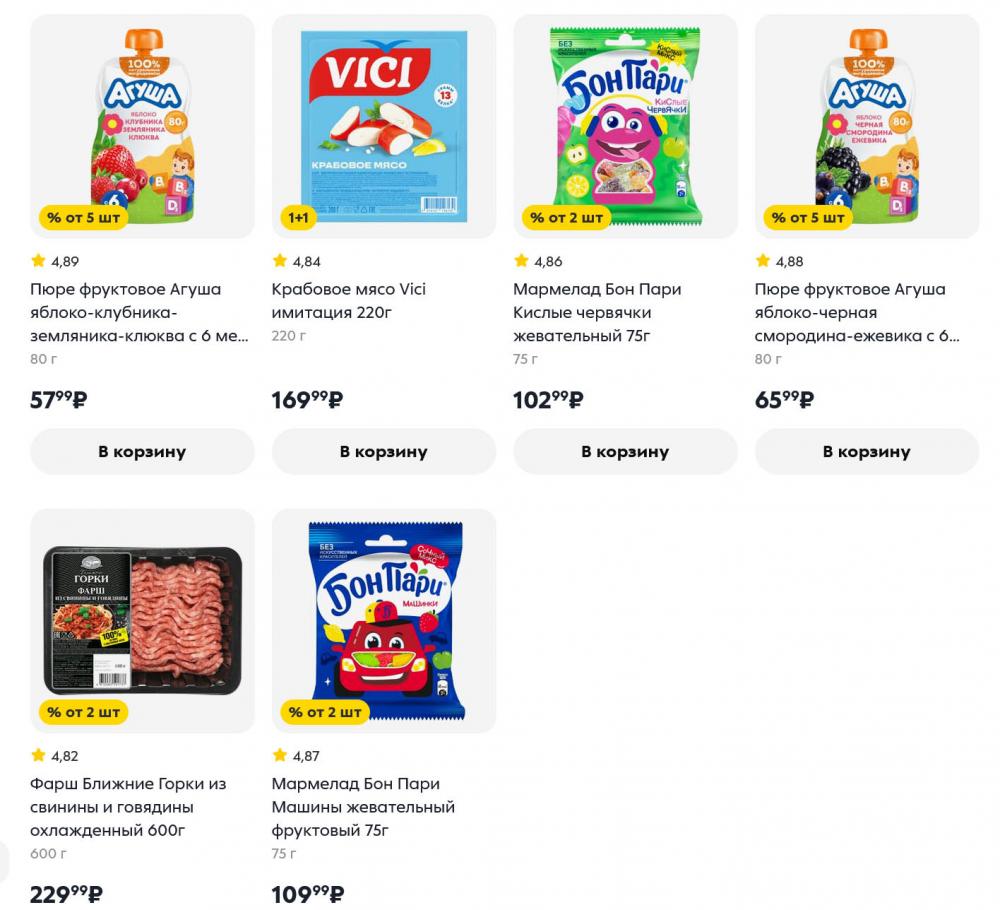The width and height of the screenshot is (1000, 910).
Task: Add Агуша клубника-земляника-клюква puree to cart
Action: pos(142,451)
